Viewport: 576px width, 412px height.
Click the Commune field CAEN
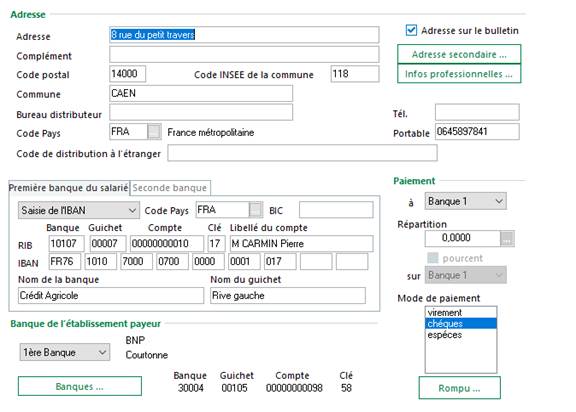click(201, 93)
